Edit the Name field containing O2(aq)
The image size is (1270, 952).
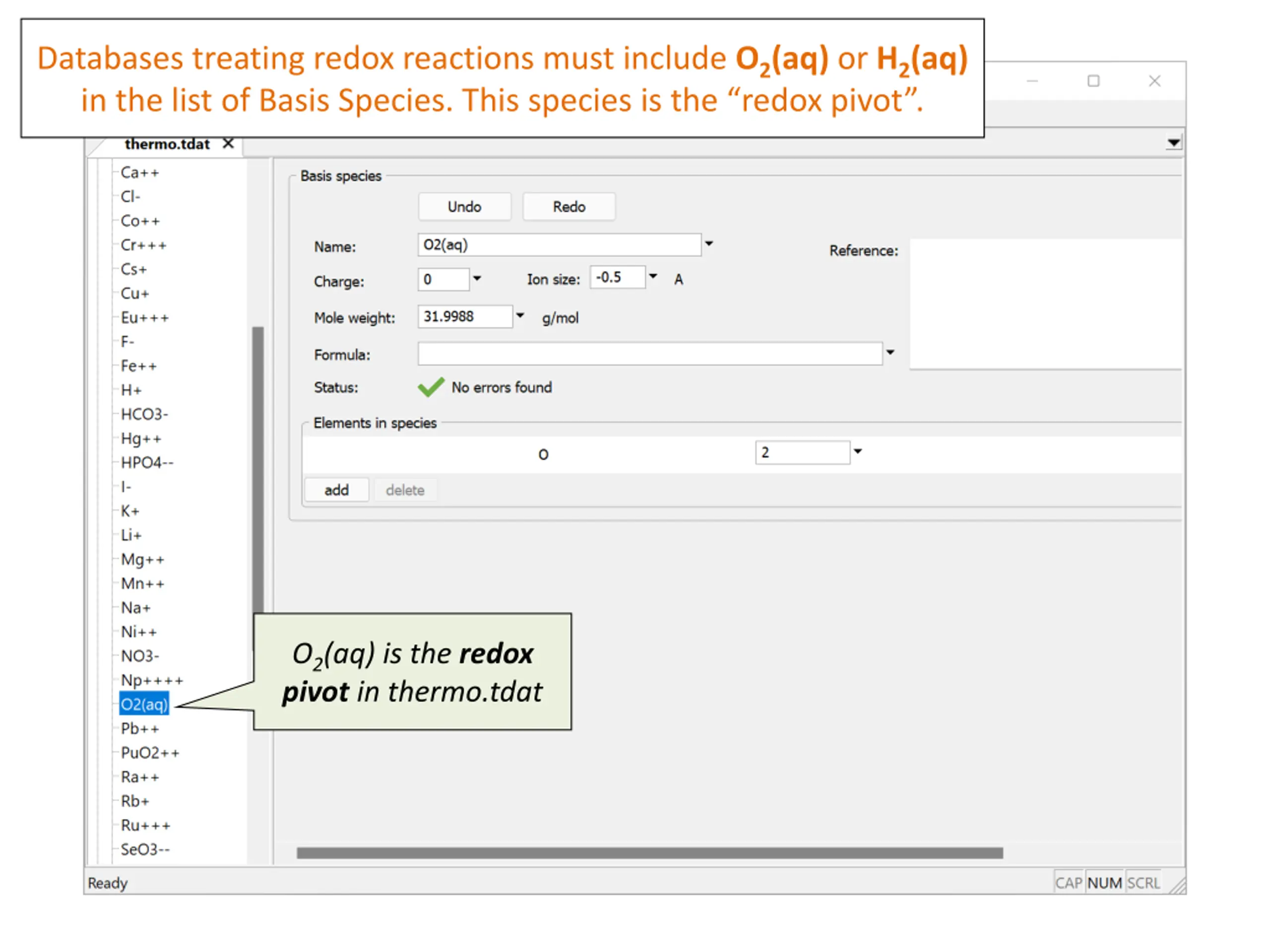point(559,245)
